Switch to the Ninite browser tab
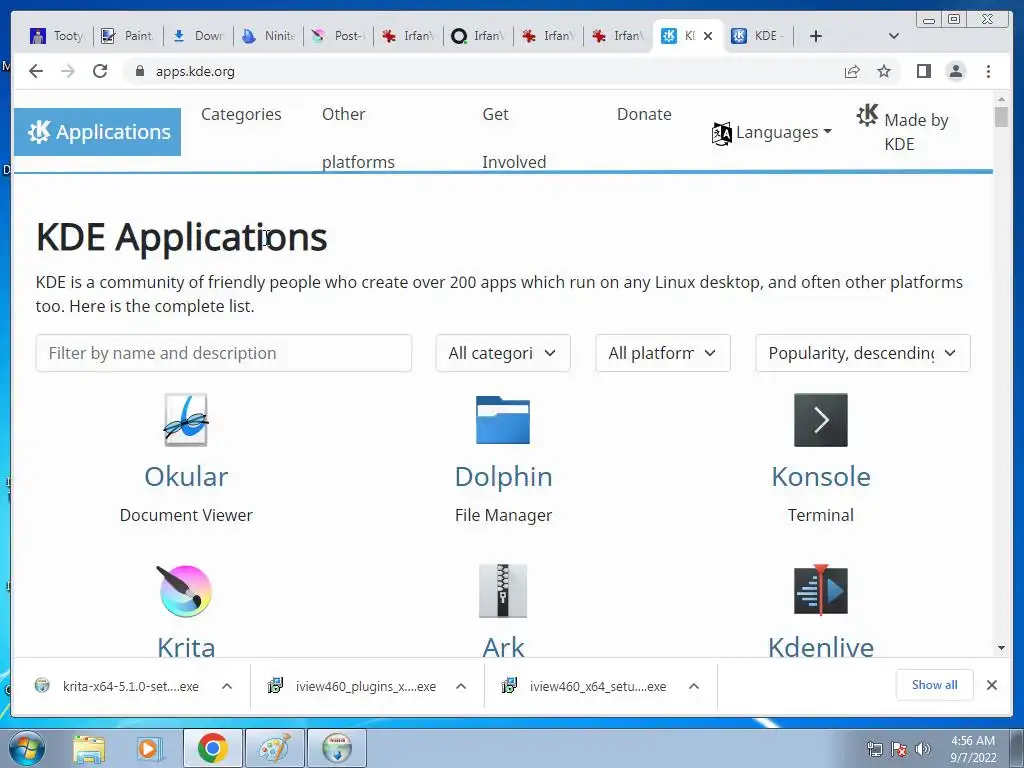Viewport: 1024px width, 768px height. 268,36
